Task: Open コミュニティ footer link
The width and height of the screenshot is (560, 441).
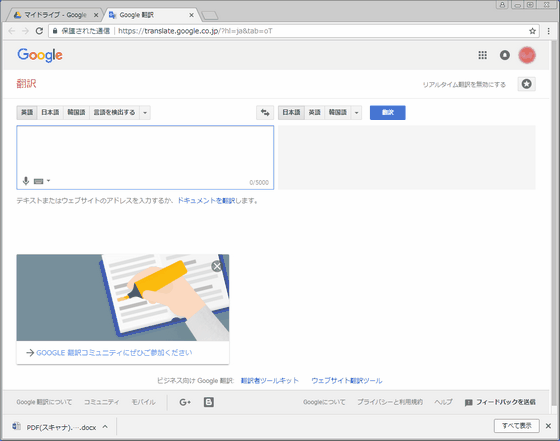Action: click(102, 402)
